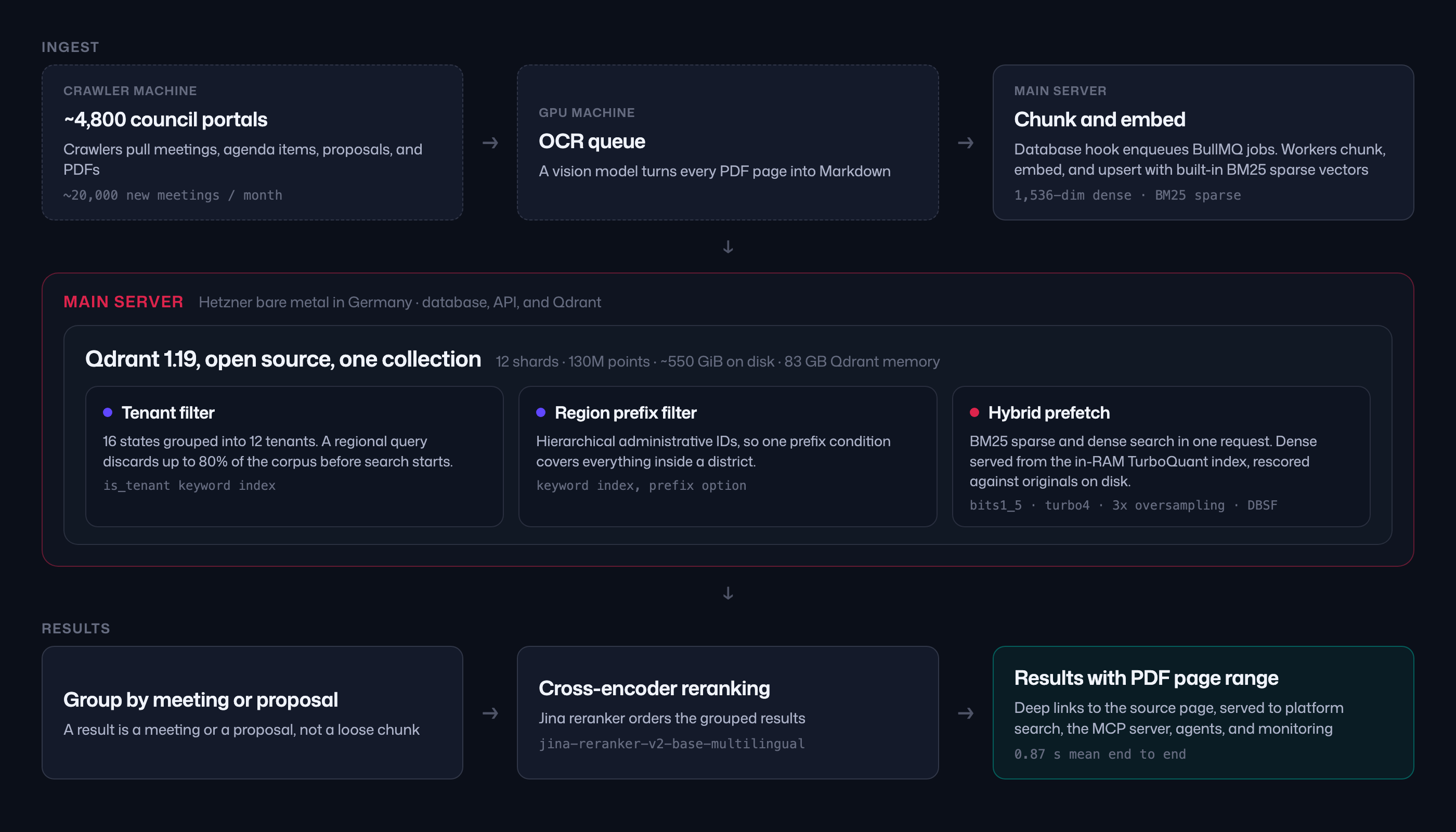This screenshot has width=1456, height=832.
Task: Click the purple dot beside Region prefix filter
Action: click(x=541, y=412)
